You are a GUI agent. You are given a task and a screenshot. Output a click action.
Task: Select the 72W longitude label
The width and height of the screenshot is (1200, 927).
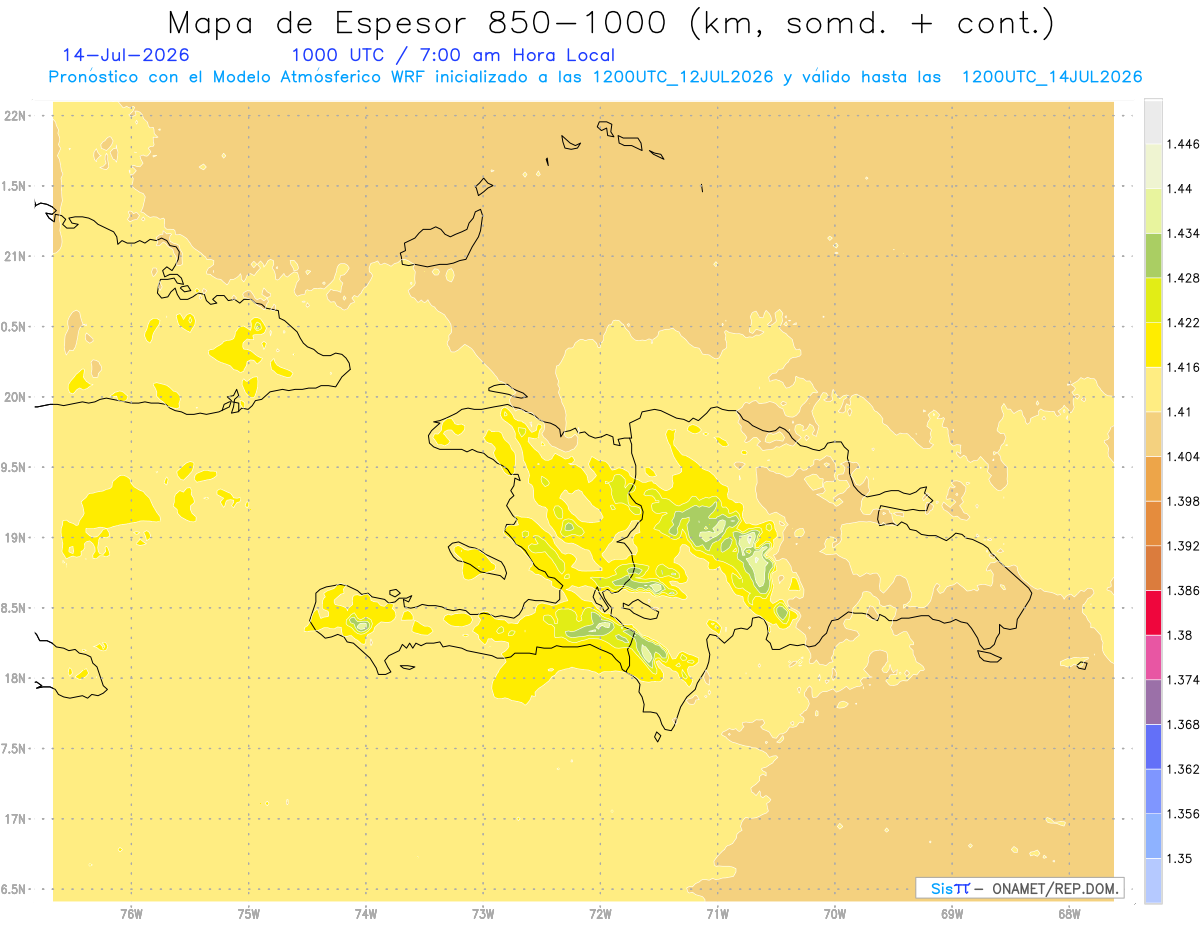[x=601, y=913]
